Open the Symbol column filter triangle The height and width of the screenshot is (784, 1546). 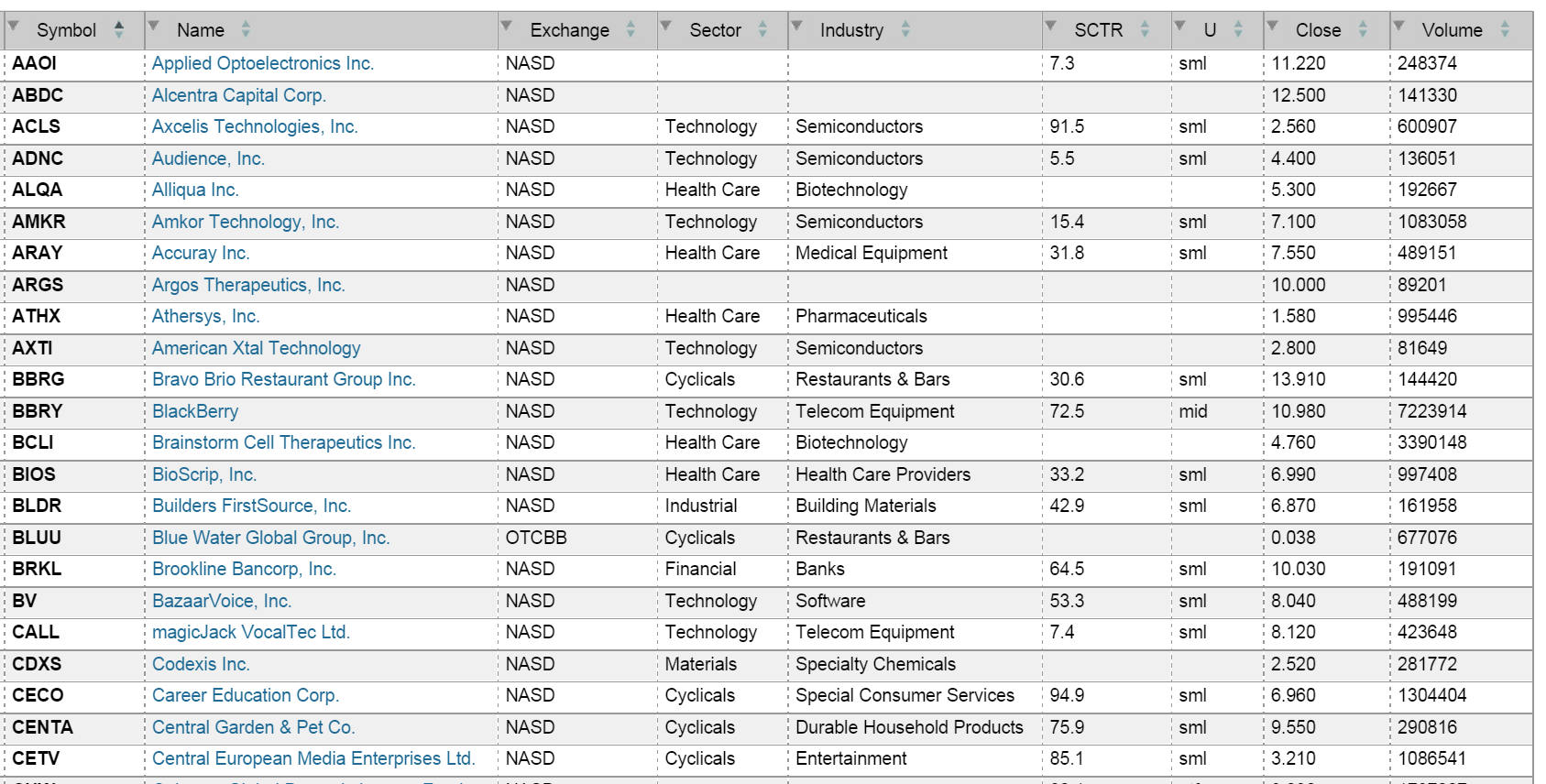coord(14,26)
